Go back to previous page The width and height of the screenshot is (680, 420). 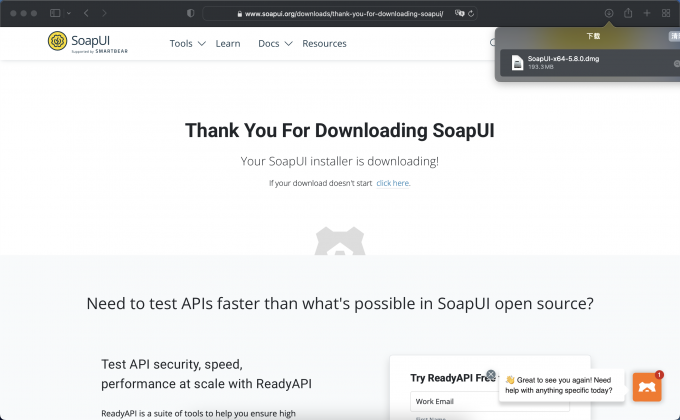point(86,13)
